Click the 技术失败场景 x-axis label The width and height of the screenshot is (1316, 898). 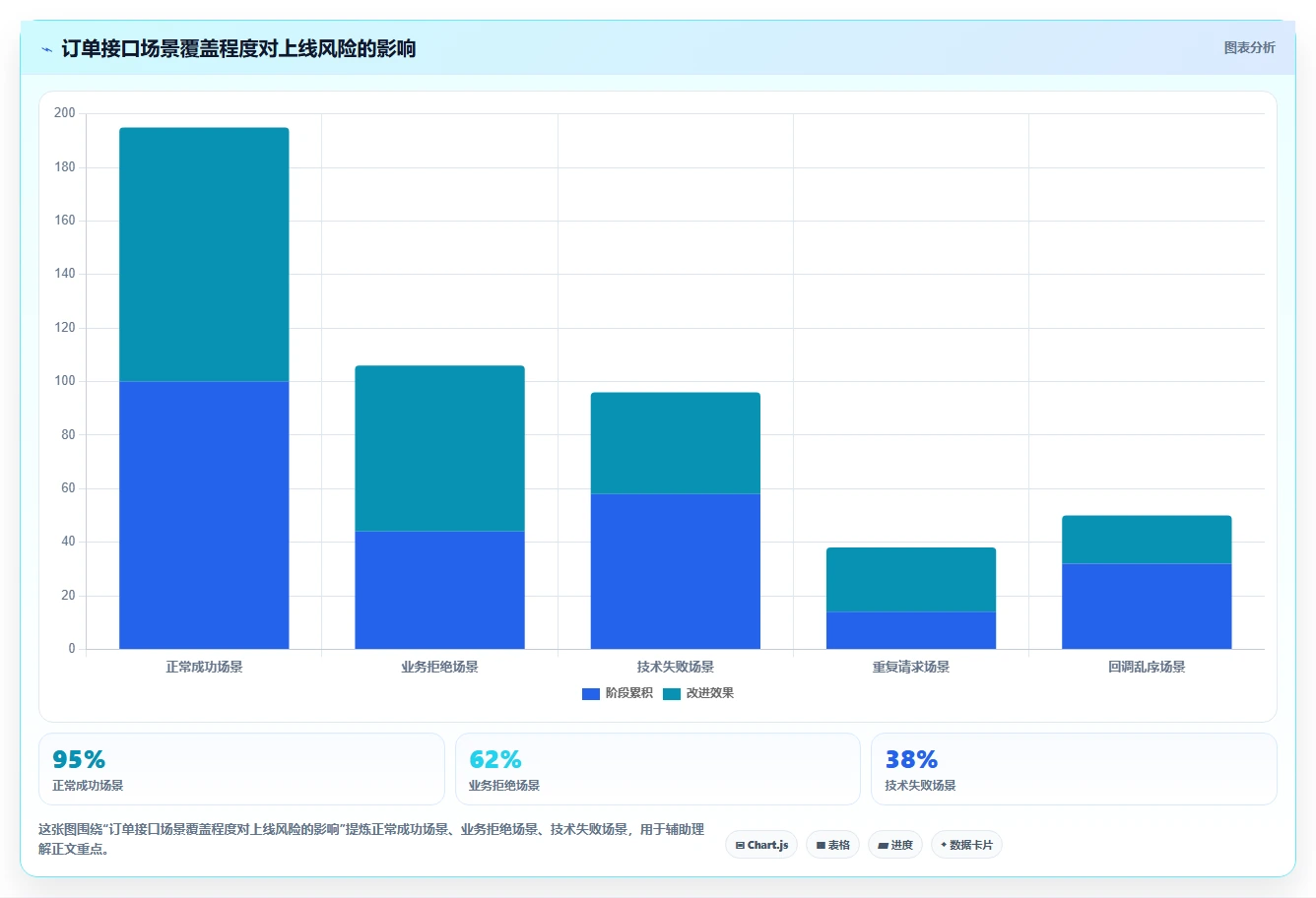pyautogui.click(x=675, y=667)
